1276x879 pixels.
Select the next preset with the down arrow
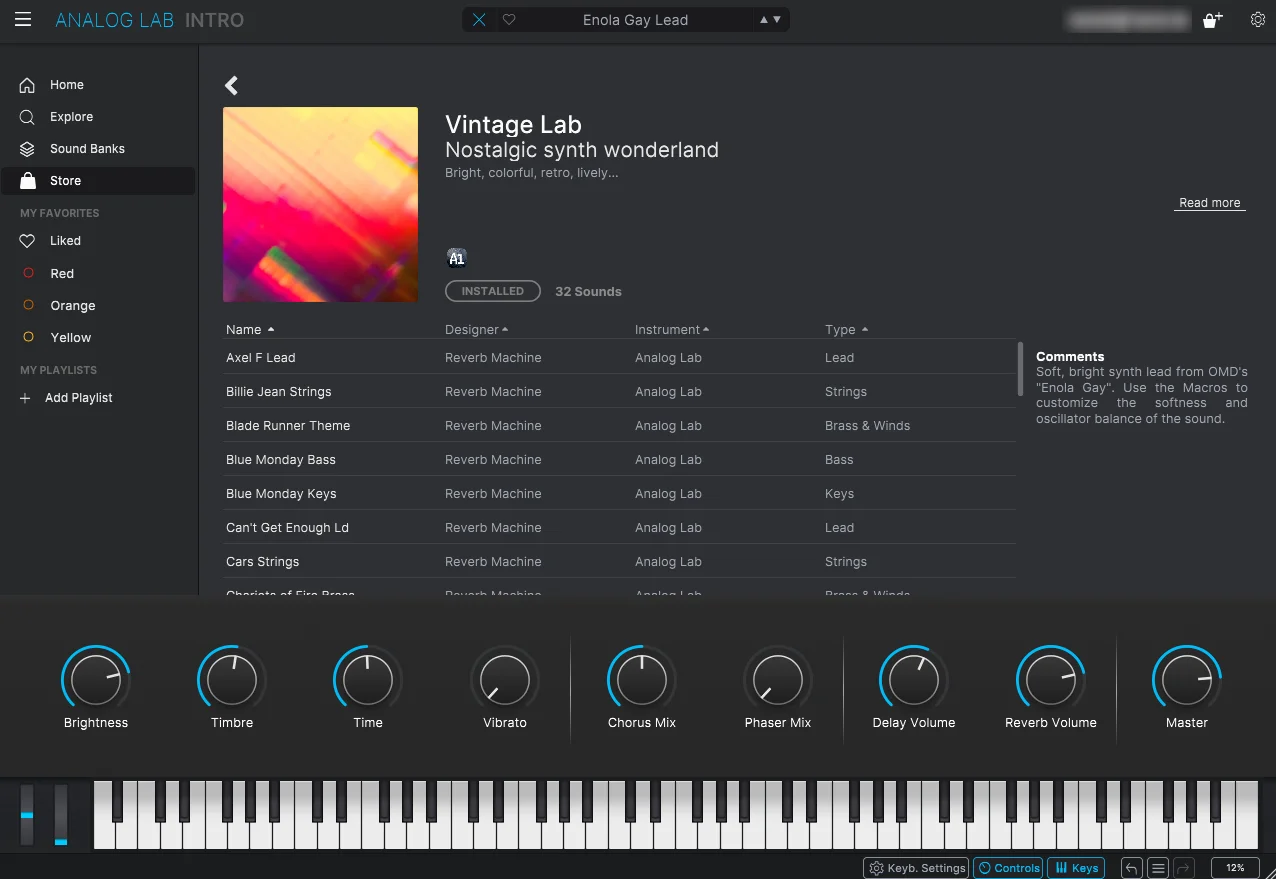click(777, 20)
